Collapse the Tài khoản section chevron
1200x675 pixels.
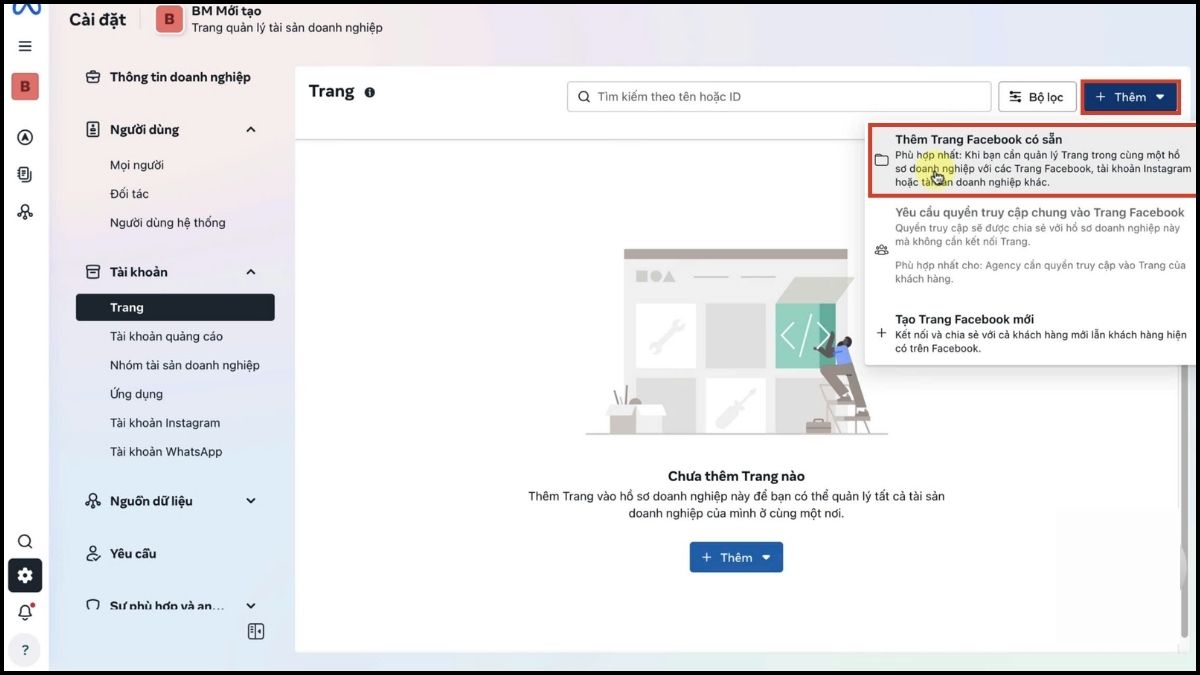[251, 271]
